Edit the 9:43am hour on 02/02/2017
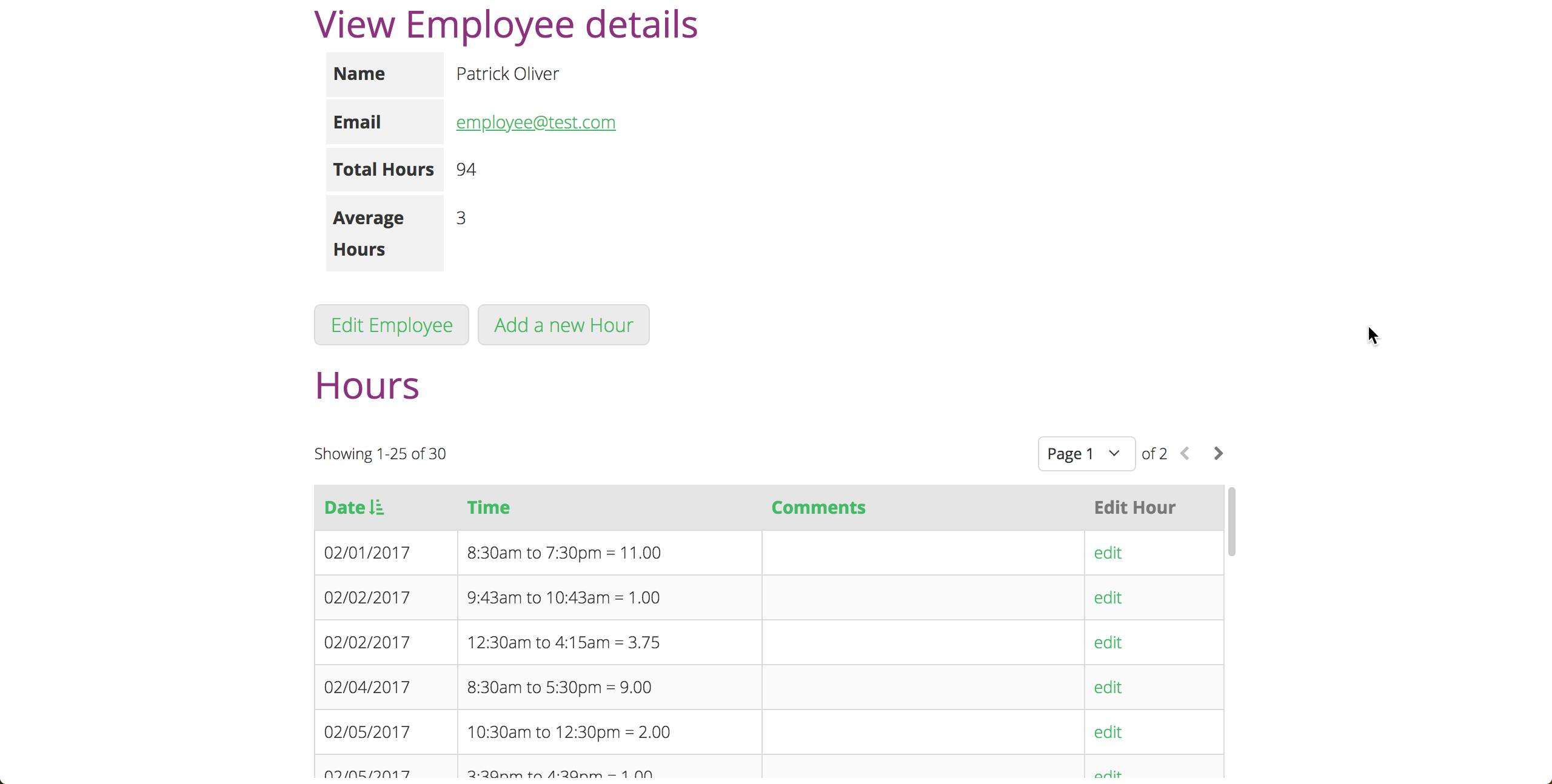 [1108, 597]
